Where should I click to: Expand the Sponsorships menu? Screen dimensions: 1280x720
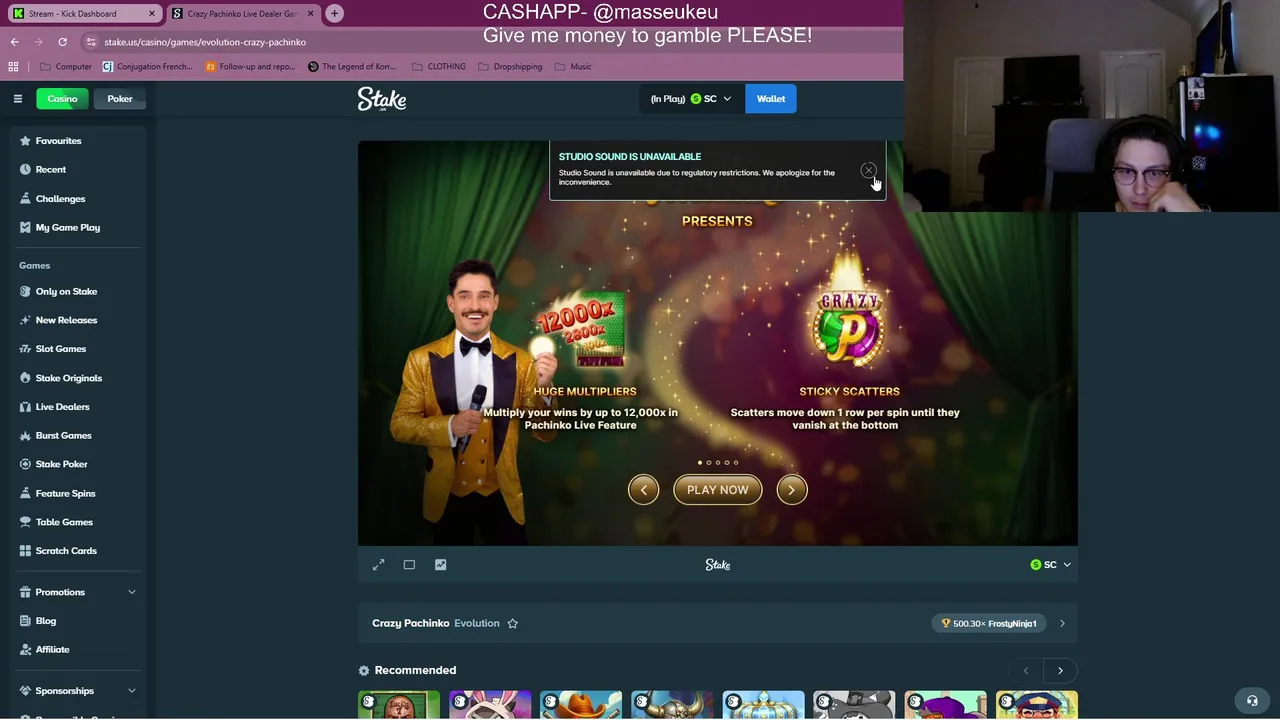(78, 691)
